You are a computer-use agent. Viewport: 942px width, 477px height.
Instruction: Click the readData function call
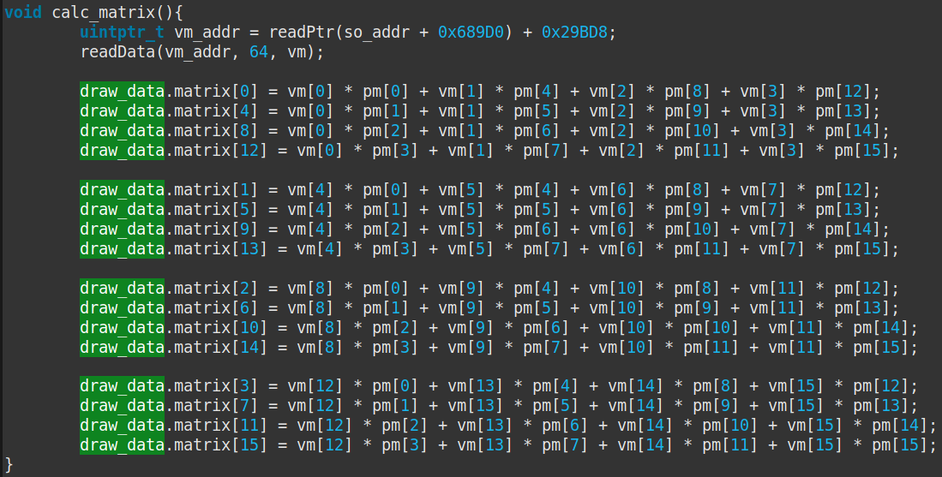[x=118, y=52]
